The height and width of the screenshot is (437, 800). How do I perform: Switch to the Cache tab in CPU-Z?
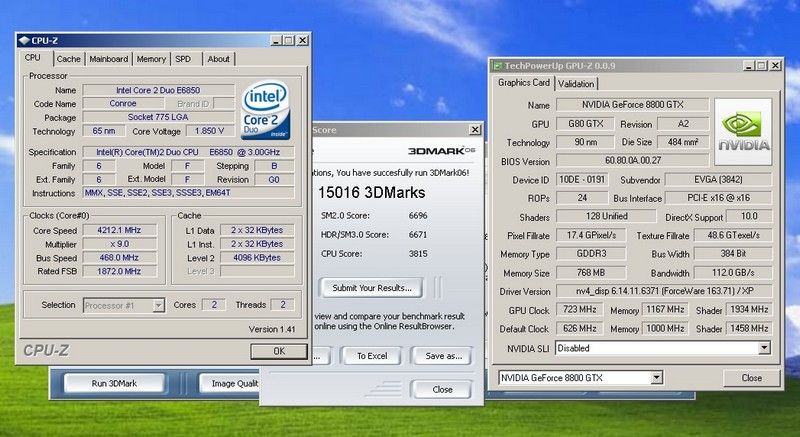click(x=69, y=59)
